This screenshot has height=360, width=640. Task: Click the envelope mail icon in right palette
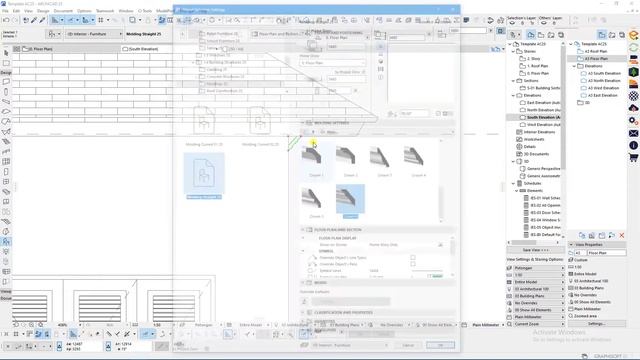tap(633, 133)
